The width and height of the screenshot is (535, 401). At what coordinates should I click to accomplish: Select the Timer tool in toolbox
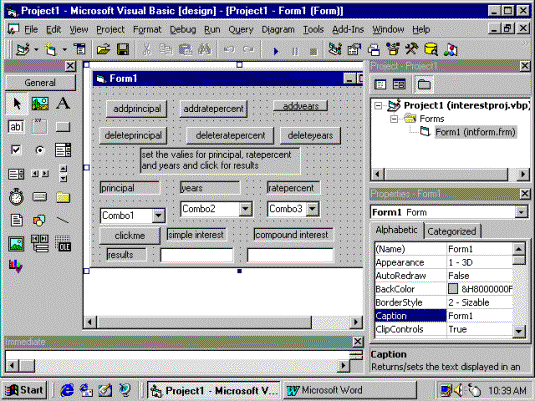click(x=16, y=197)
